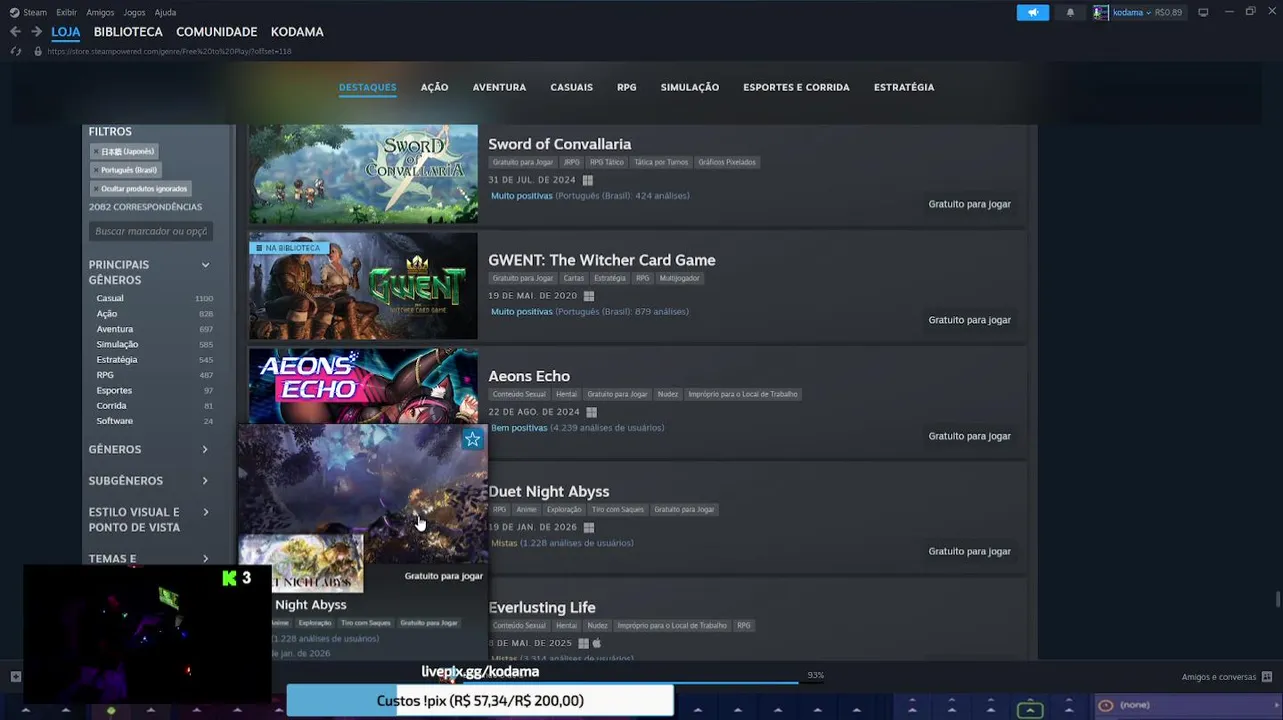This screenshot has width=1283, height=720.
Task: Open the Steam menu
Action: (35, 12)
